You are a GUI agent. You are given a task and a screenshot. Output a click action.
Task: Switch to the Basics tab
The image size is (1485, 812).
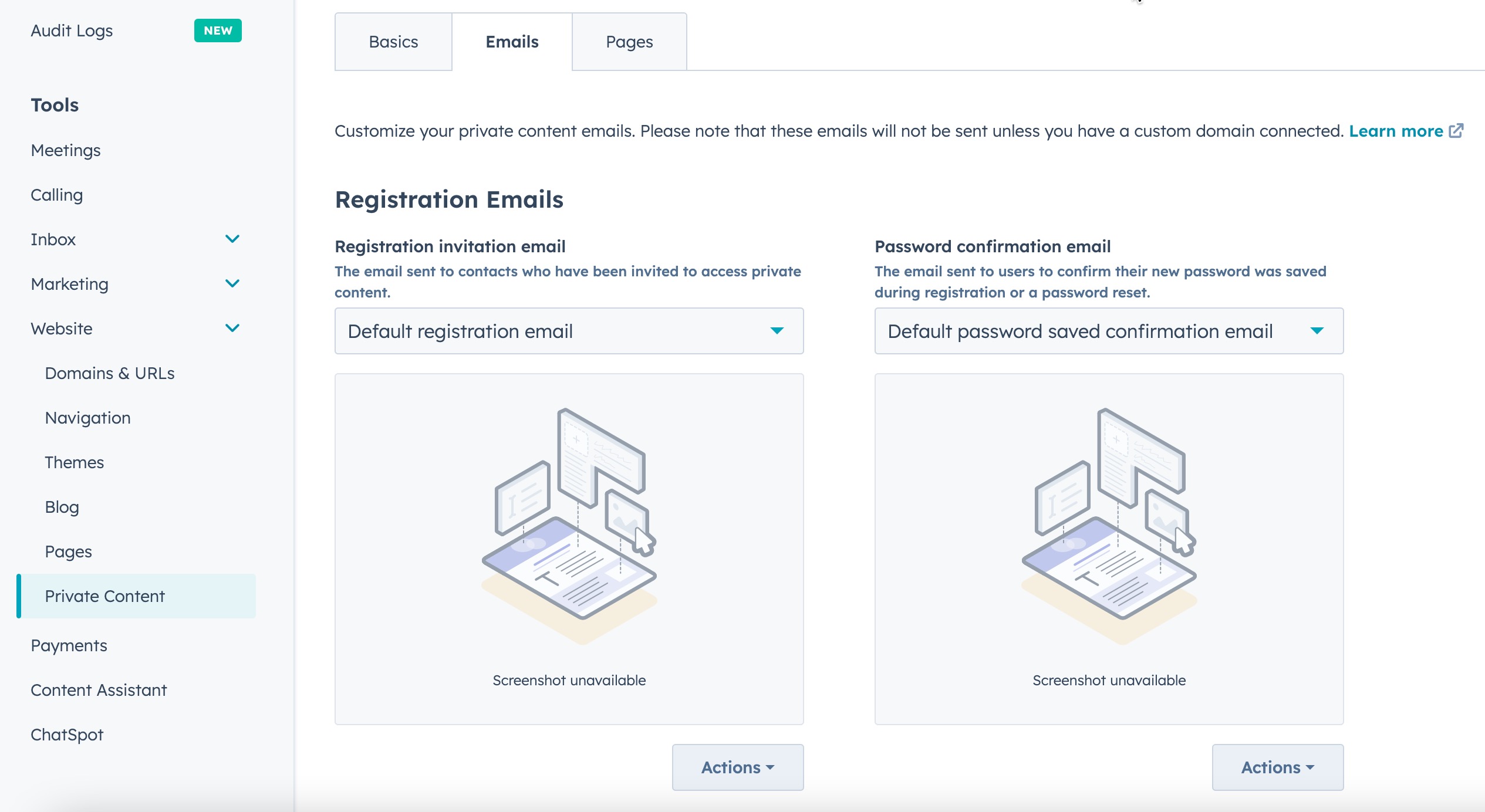coord(393,42)
